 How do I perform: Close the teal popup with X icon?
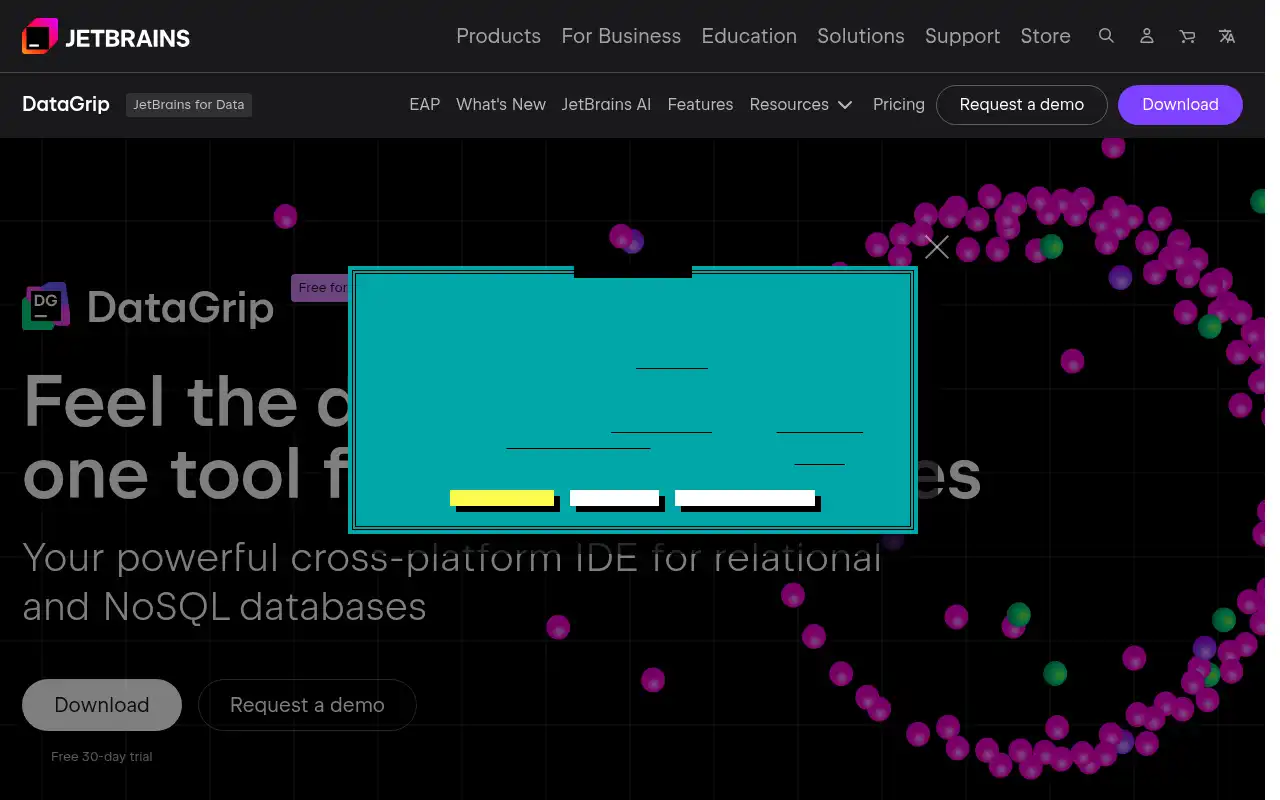[x=937, y=247]
